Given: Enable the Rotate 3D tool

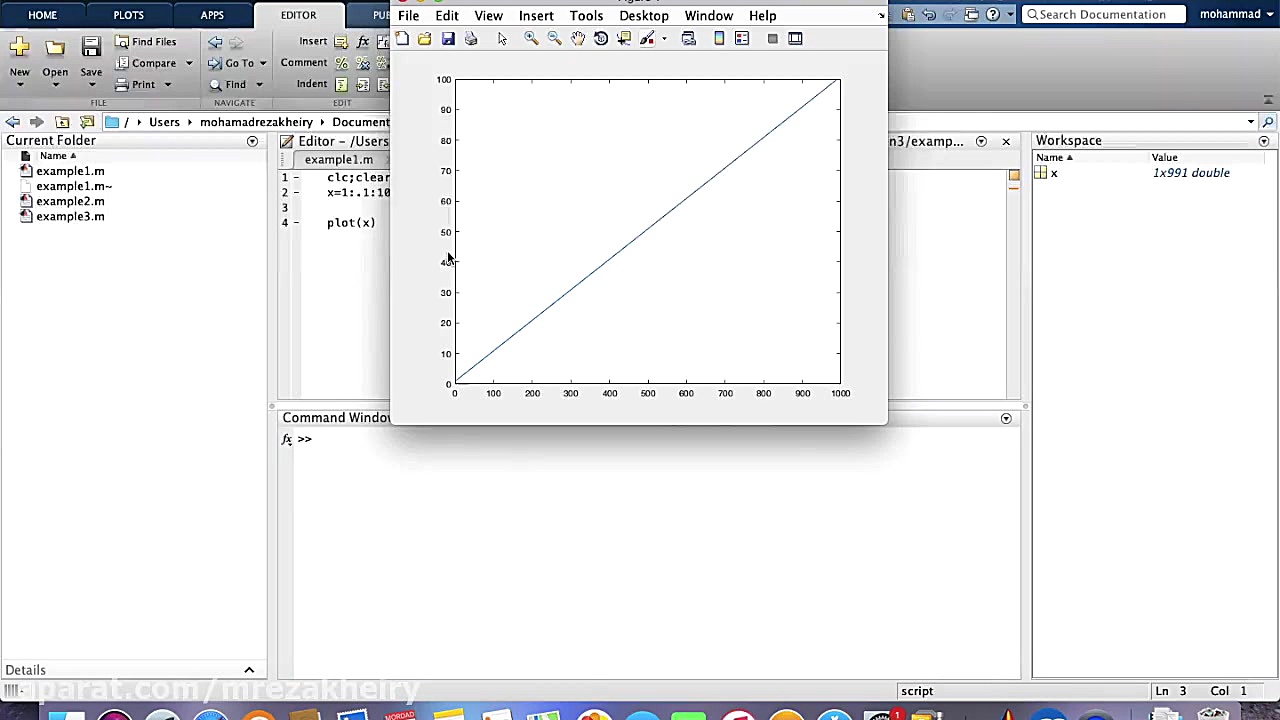Looking at the screenshot, I should [x=601, y=39].
